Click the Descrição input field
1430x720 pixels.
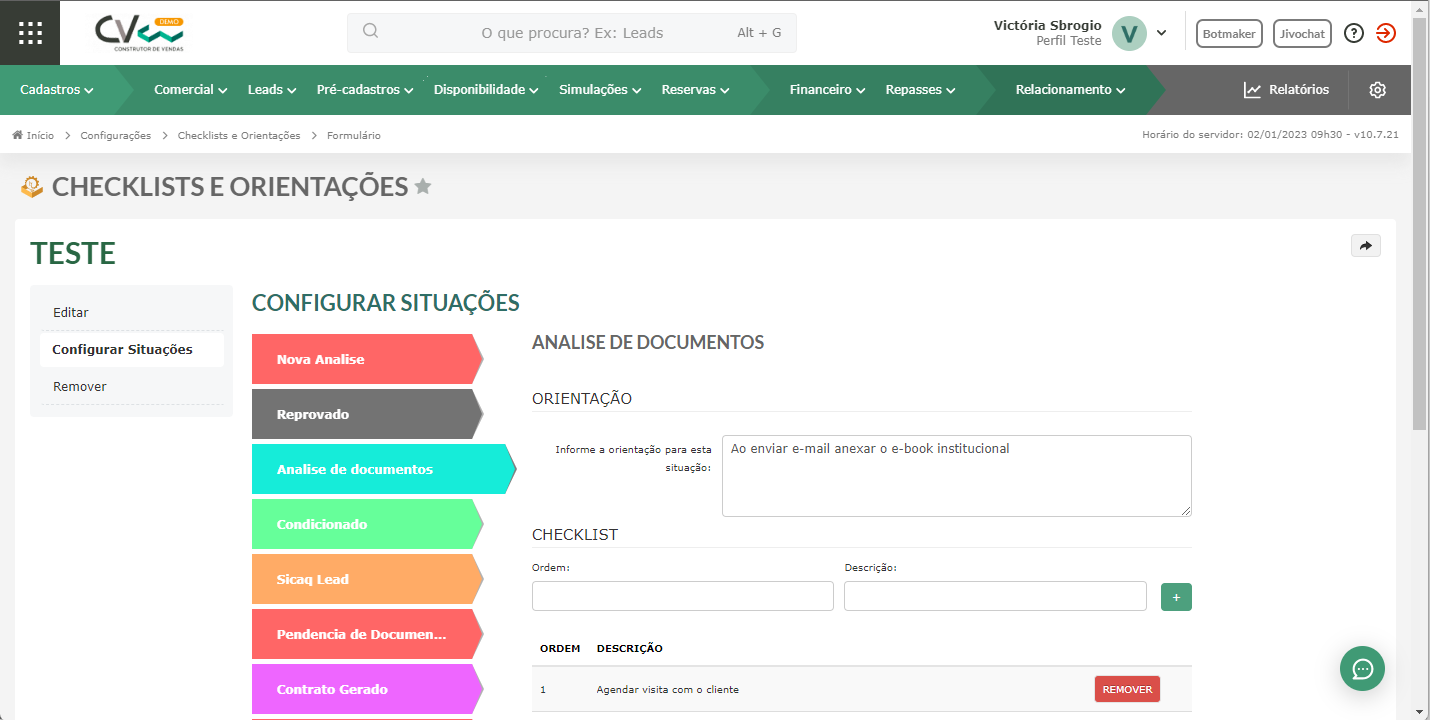pyautogui.click(x=995, y=596)
